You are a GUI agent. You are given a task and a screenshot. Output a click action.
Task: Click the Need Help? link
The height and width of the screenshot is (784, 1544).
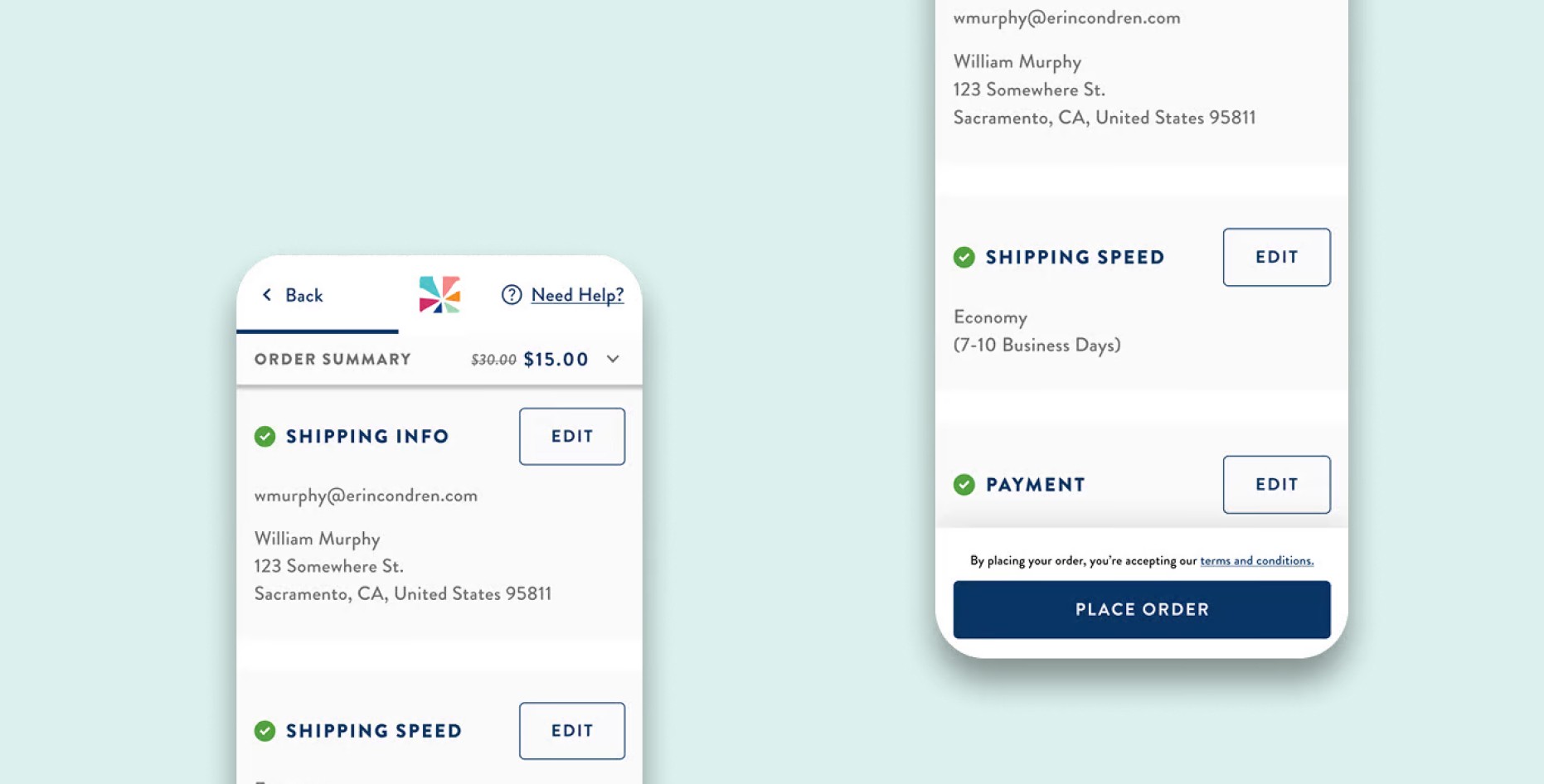coord(578,294)
